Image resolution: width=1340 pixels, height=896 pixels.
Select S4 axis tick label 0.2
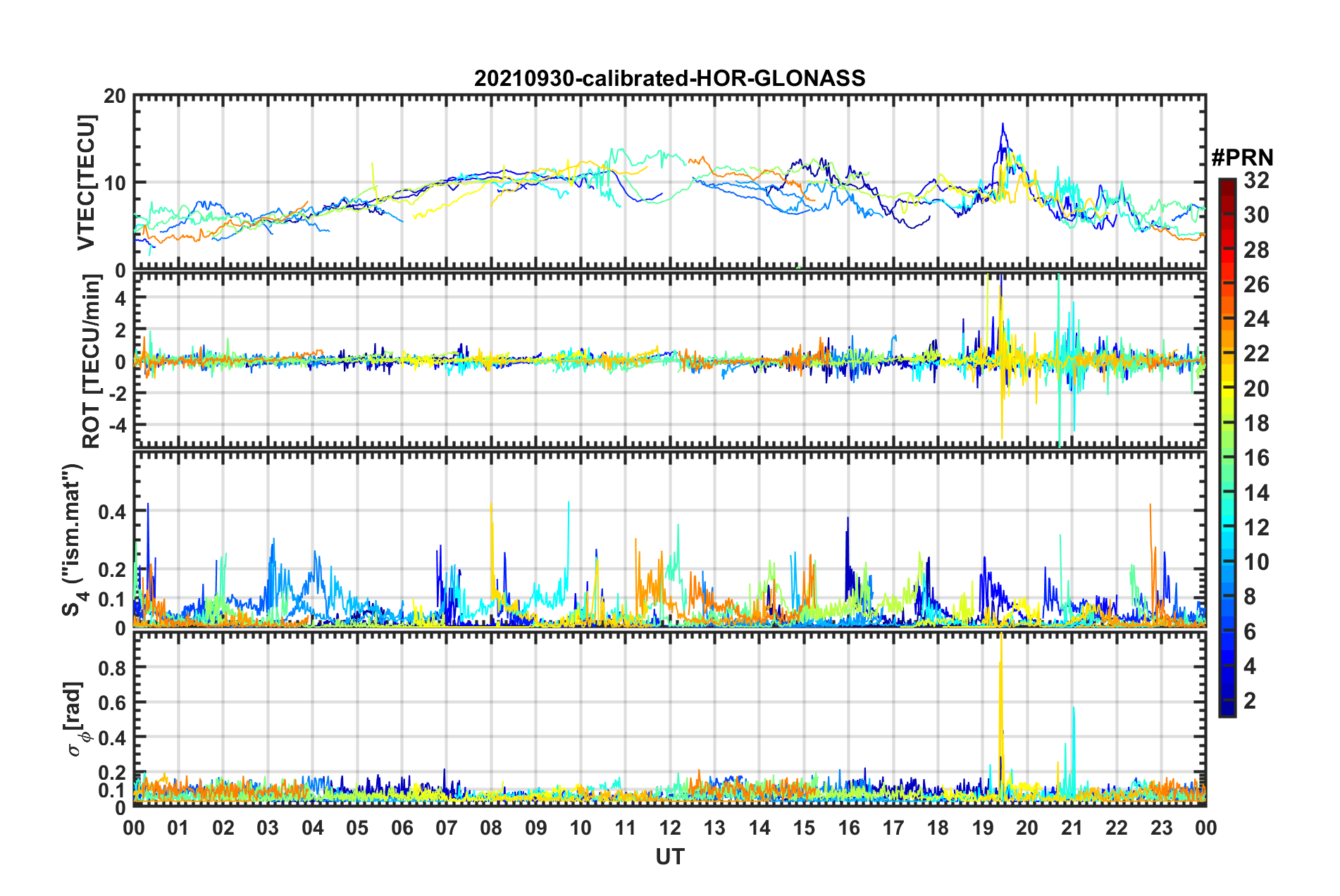113,570
